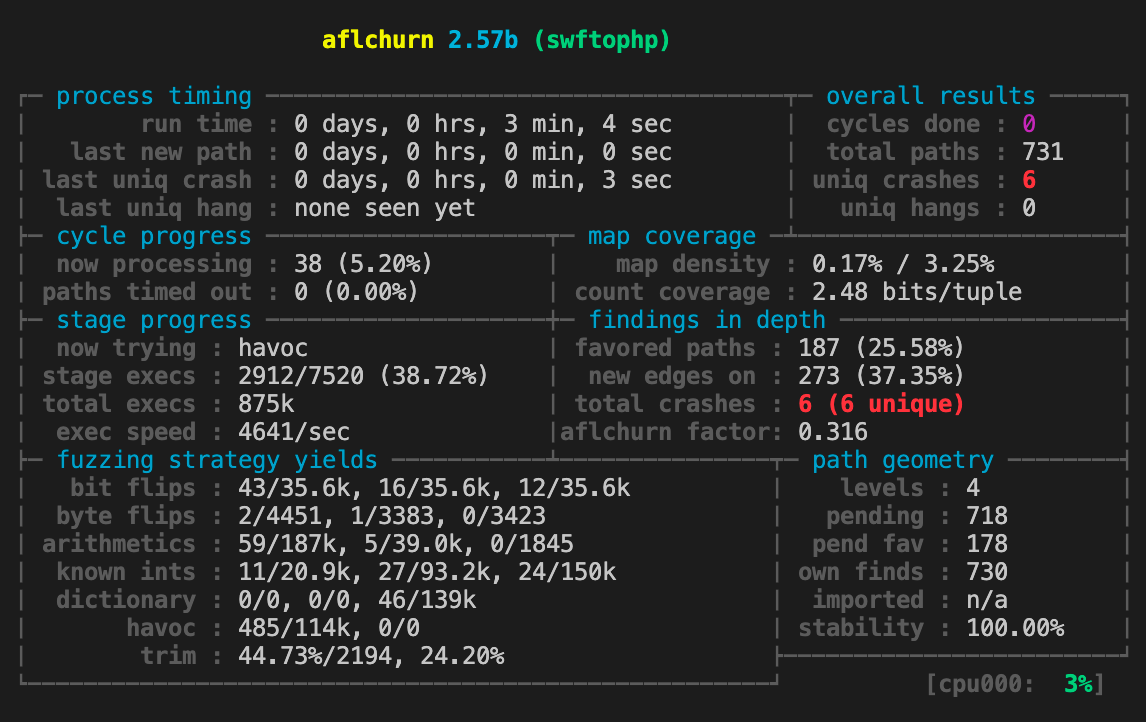This screenshot has height=722, width=1146.
Task: Click the red uniq crashes value 6
Action: 1029,180
